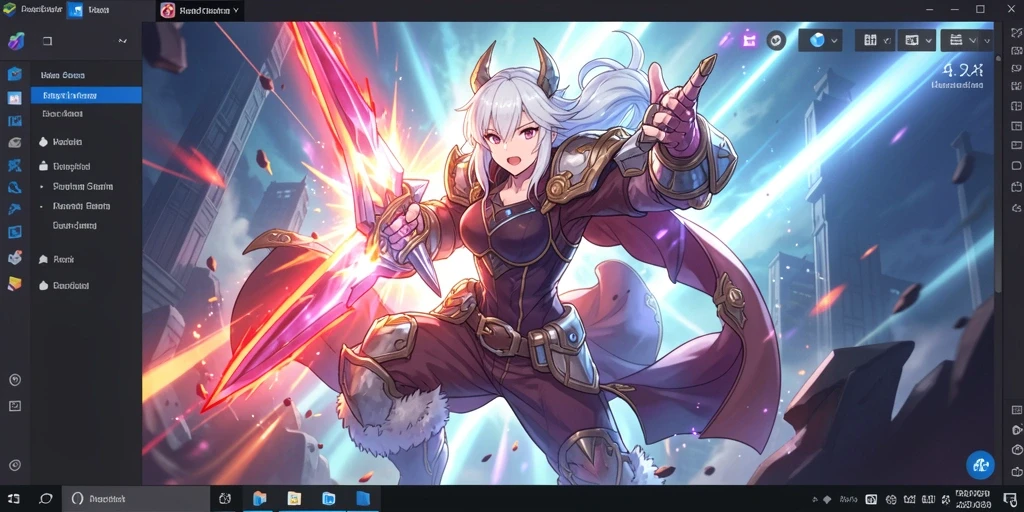Switch to the tab with blue music icon
Image resolution: width=1024 pixels, height=512 pixels.
pyautogui.click(x=88, y=10)
